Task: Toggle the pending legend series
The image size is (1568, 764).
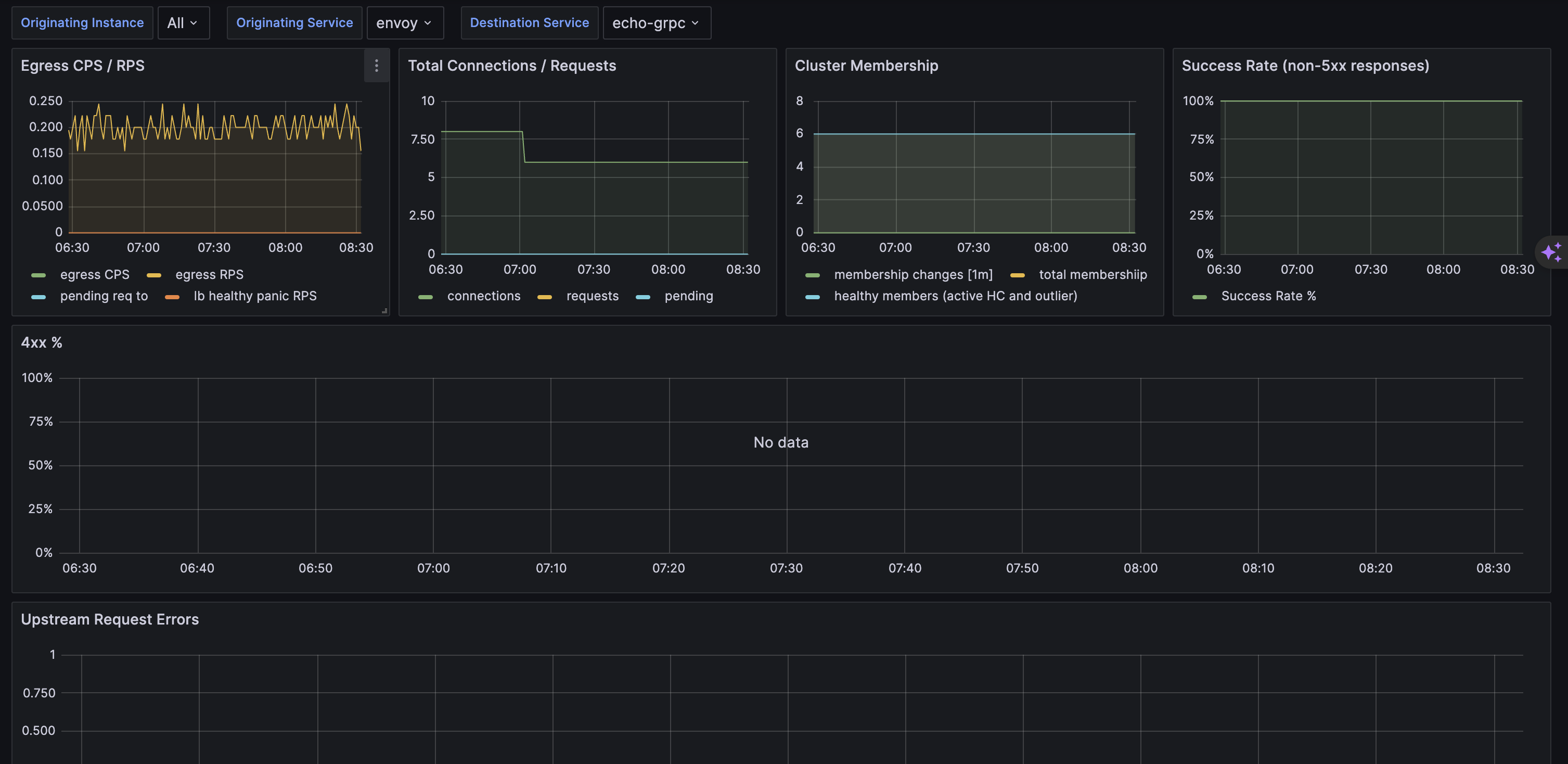Action: [688, 296]
